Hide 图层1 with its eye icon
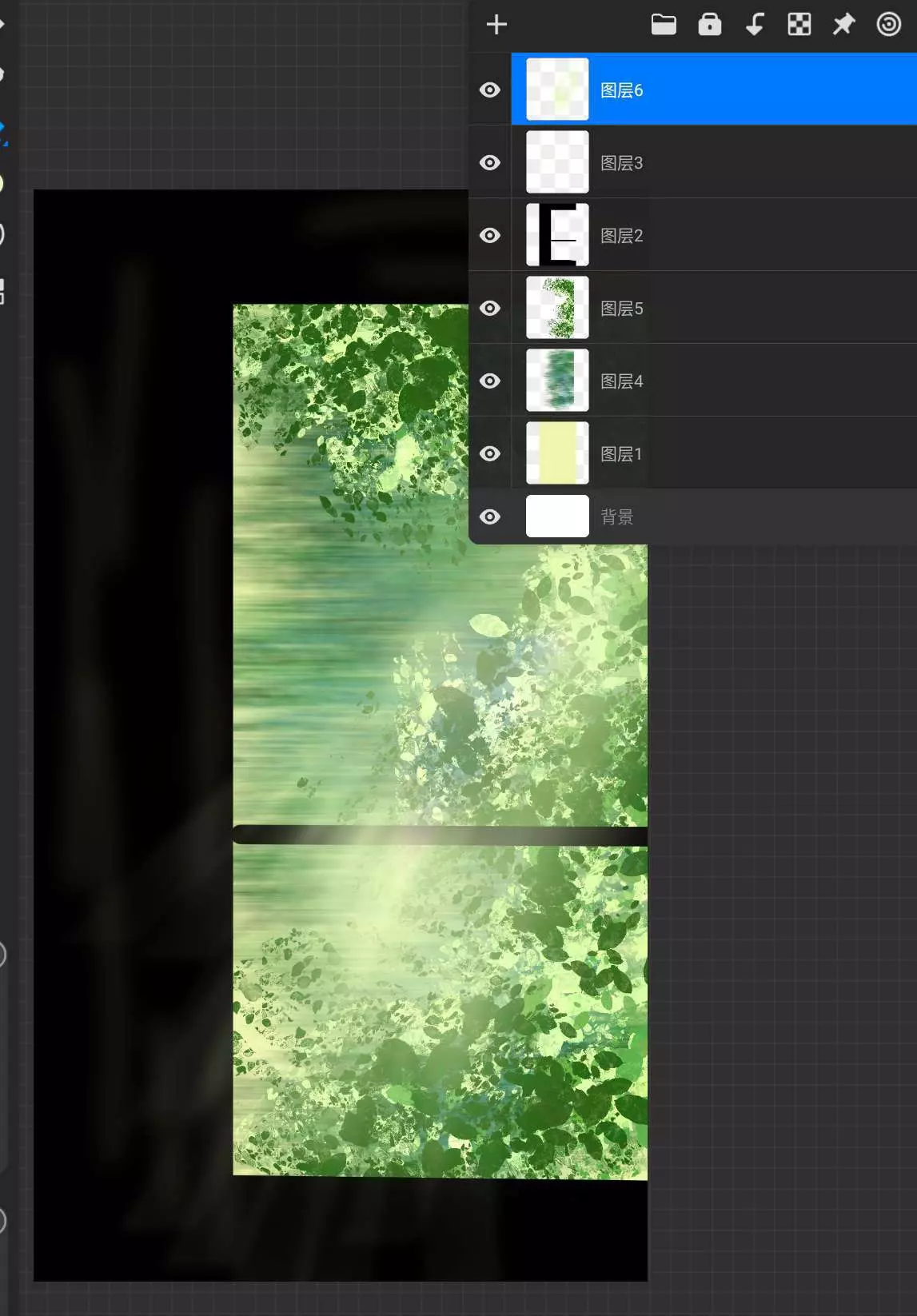Viewport: 917px width, 1316px height. (x=490, y=454)
